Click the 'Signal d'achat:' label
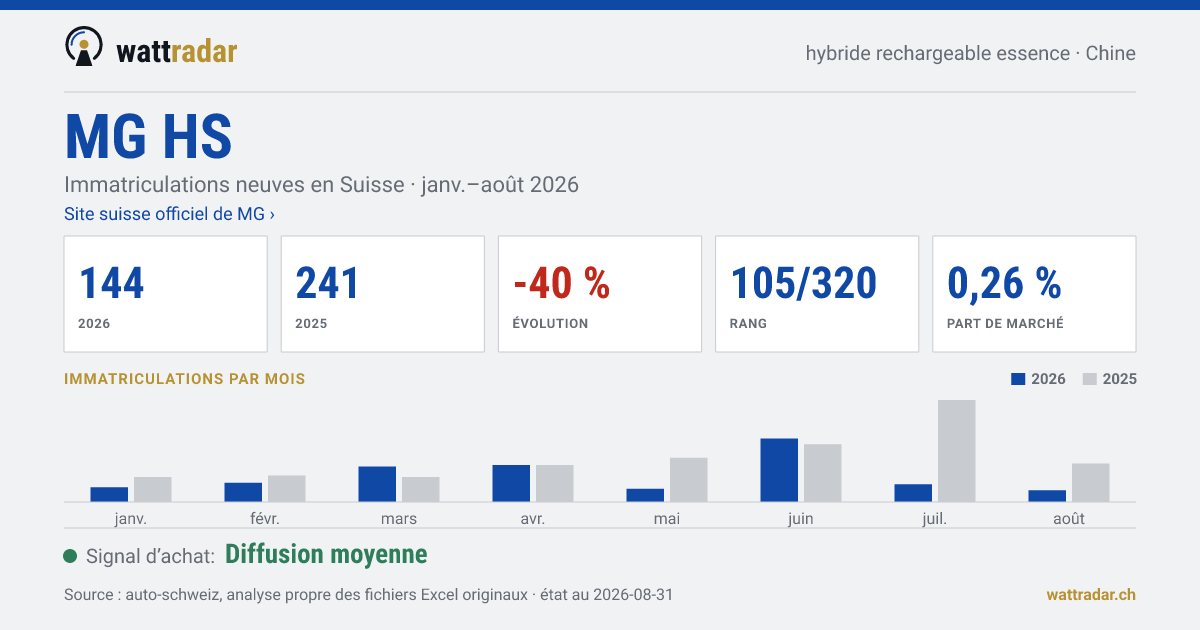 point(150,556)
